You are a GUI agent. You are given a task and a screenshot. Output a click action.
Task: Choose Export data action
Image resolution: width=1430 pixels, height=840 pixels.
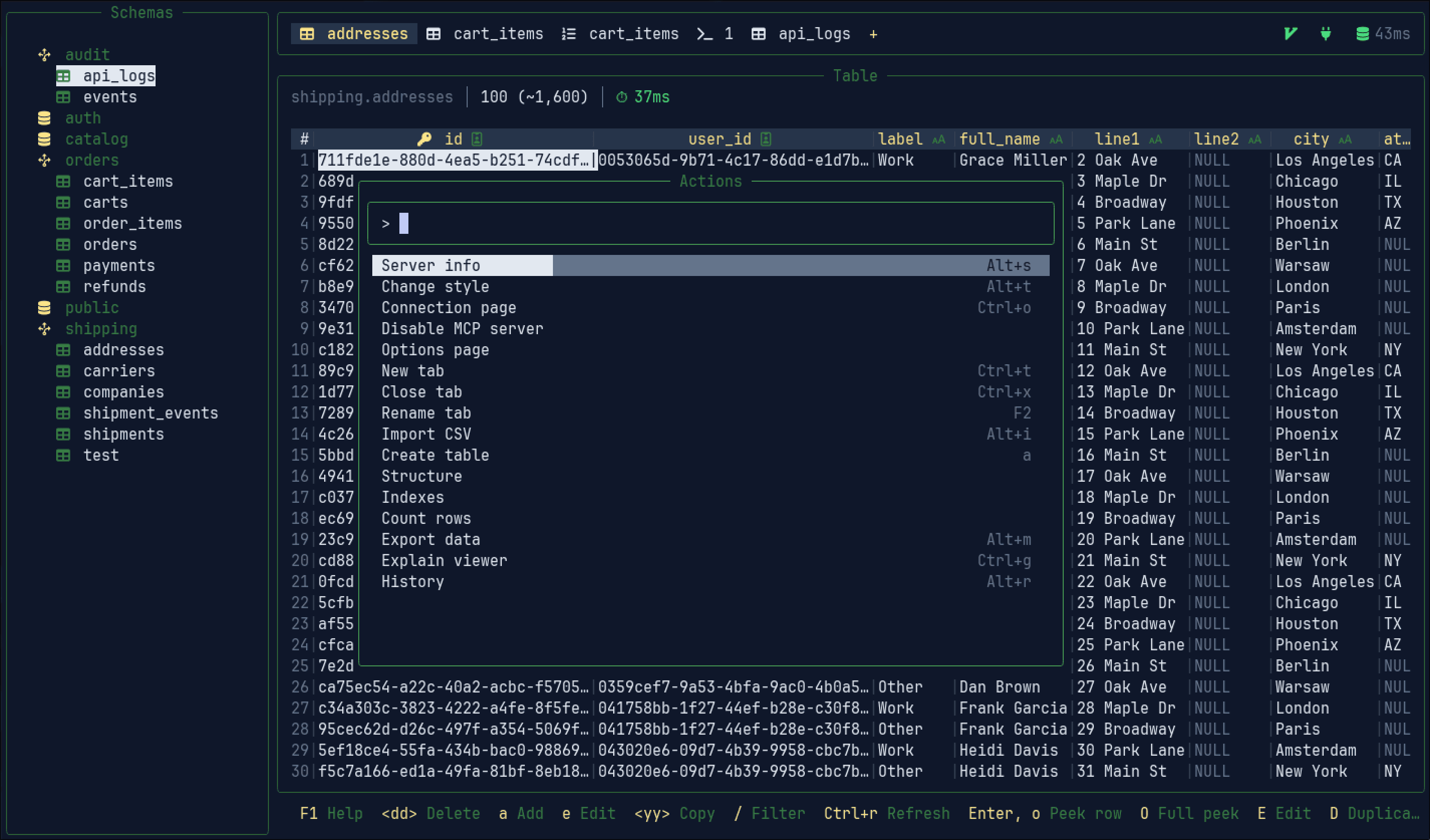tap(710, 539)
